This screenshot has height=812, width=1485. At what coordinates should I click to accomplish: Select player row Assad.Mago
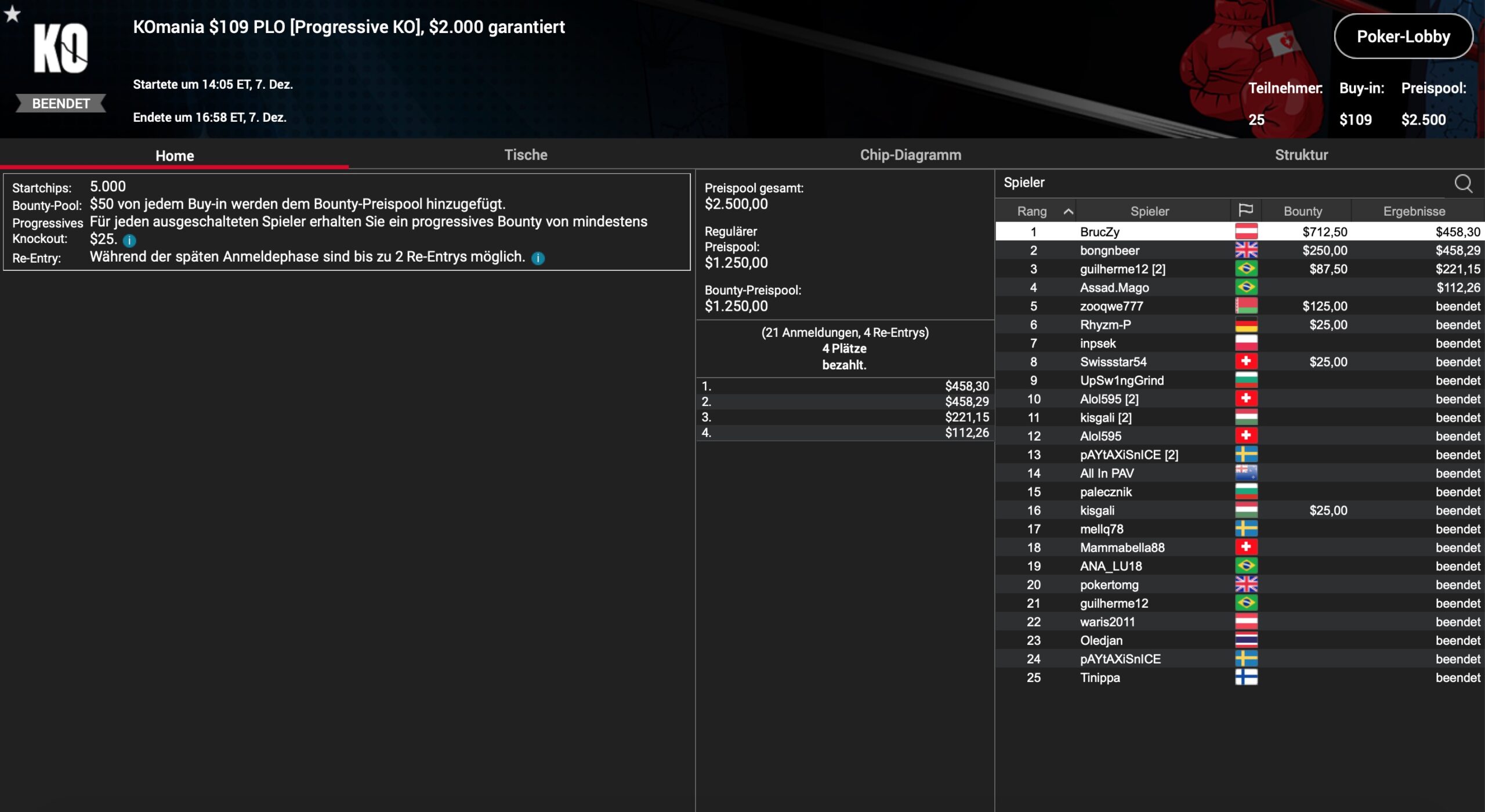coord(1114,288)
